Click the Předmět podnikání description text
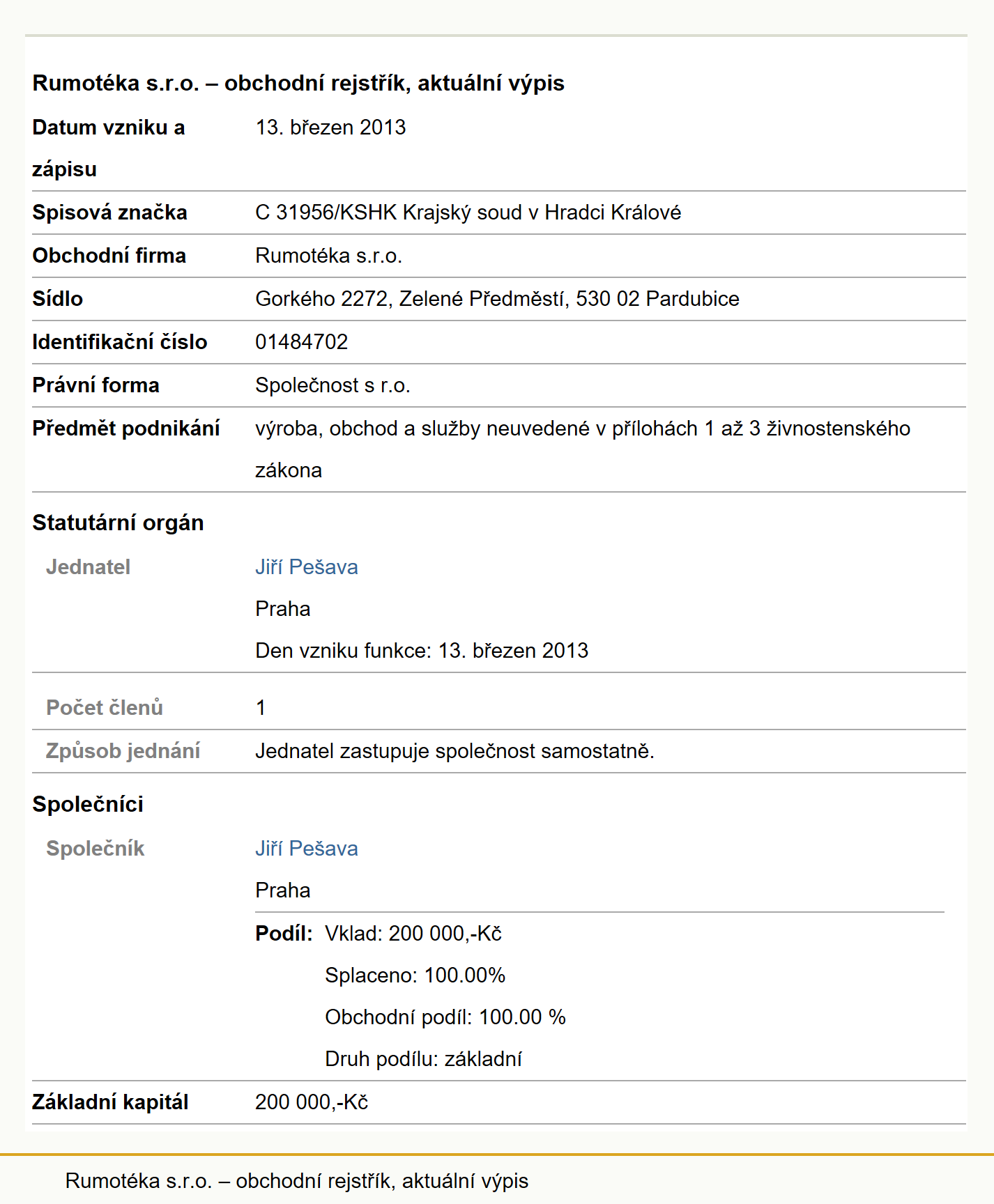The height and width of the screenshot is (1204, 994). tap(583, 449)
